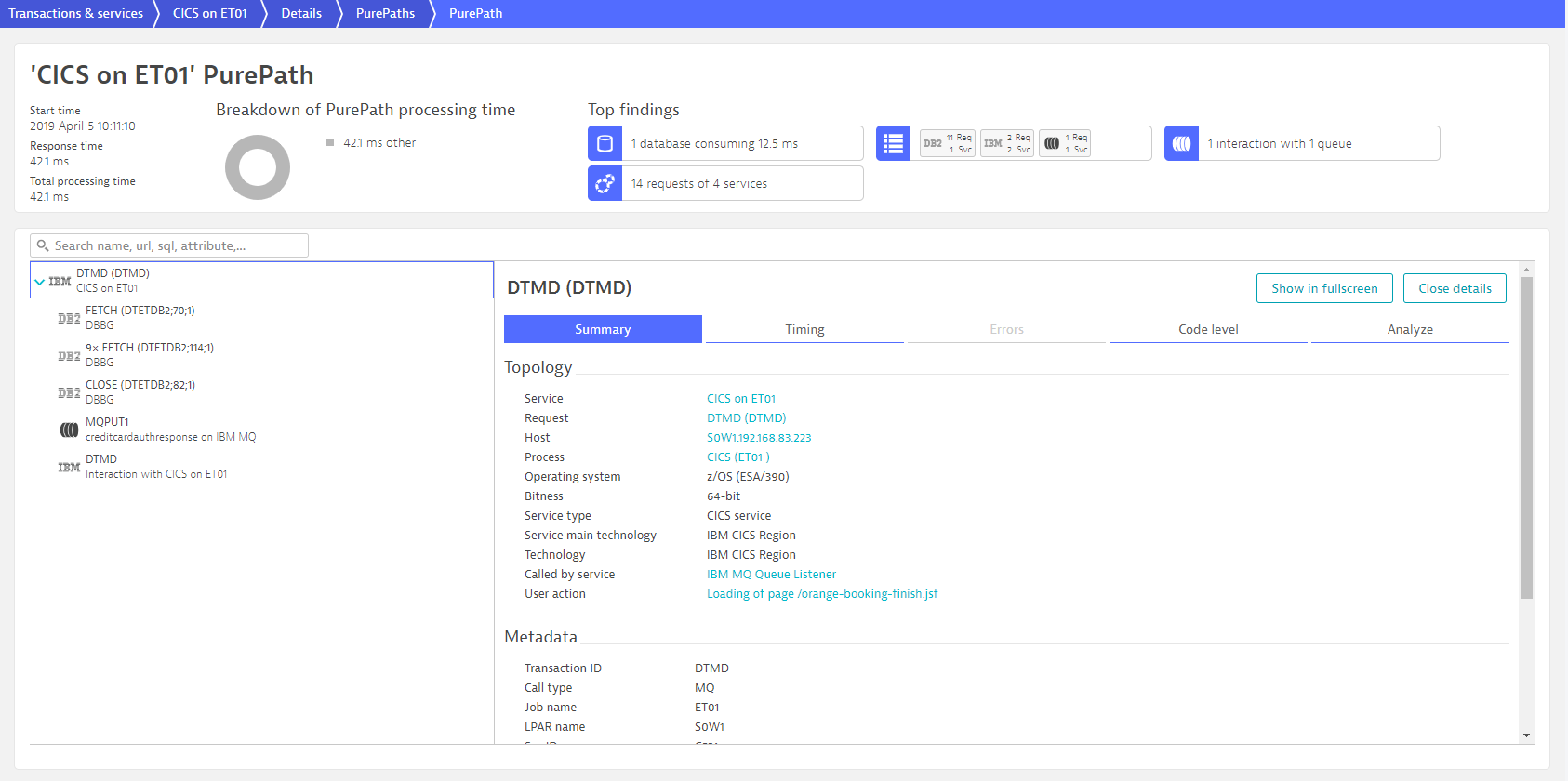
Task: Click the scrollbar down arrow
Action: click(x=1526, y=735)
